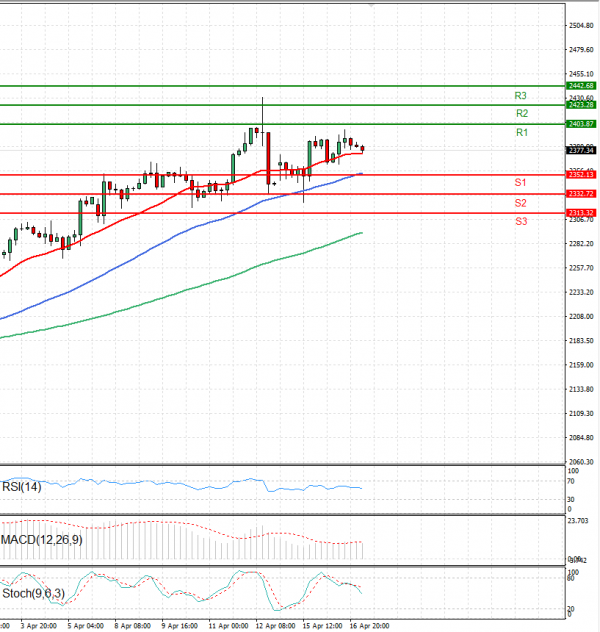Screen dimensions: 600x632
Task: Click the S2 support label
Action: click(520, 203)
